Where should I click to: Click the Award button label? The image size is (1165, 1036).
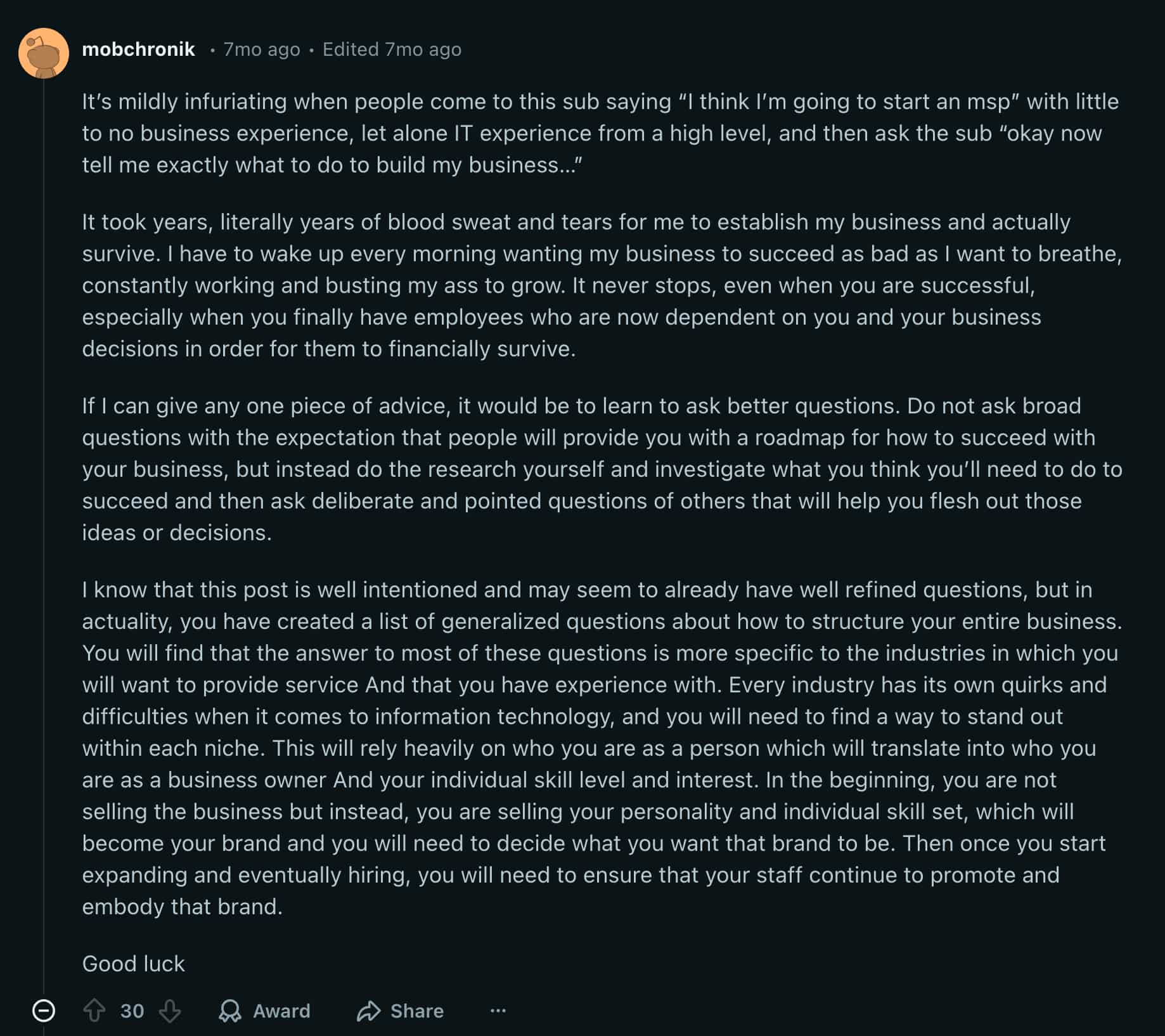(281, 1011)
